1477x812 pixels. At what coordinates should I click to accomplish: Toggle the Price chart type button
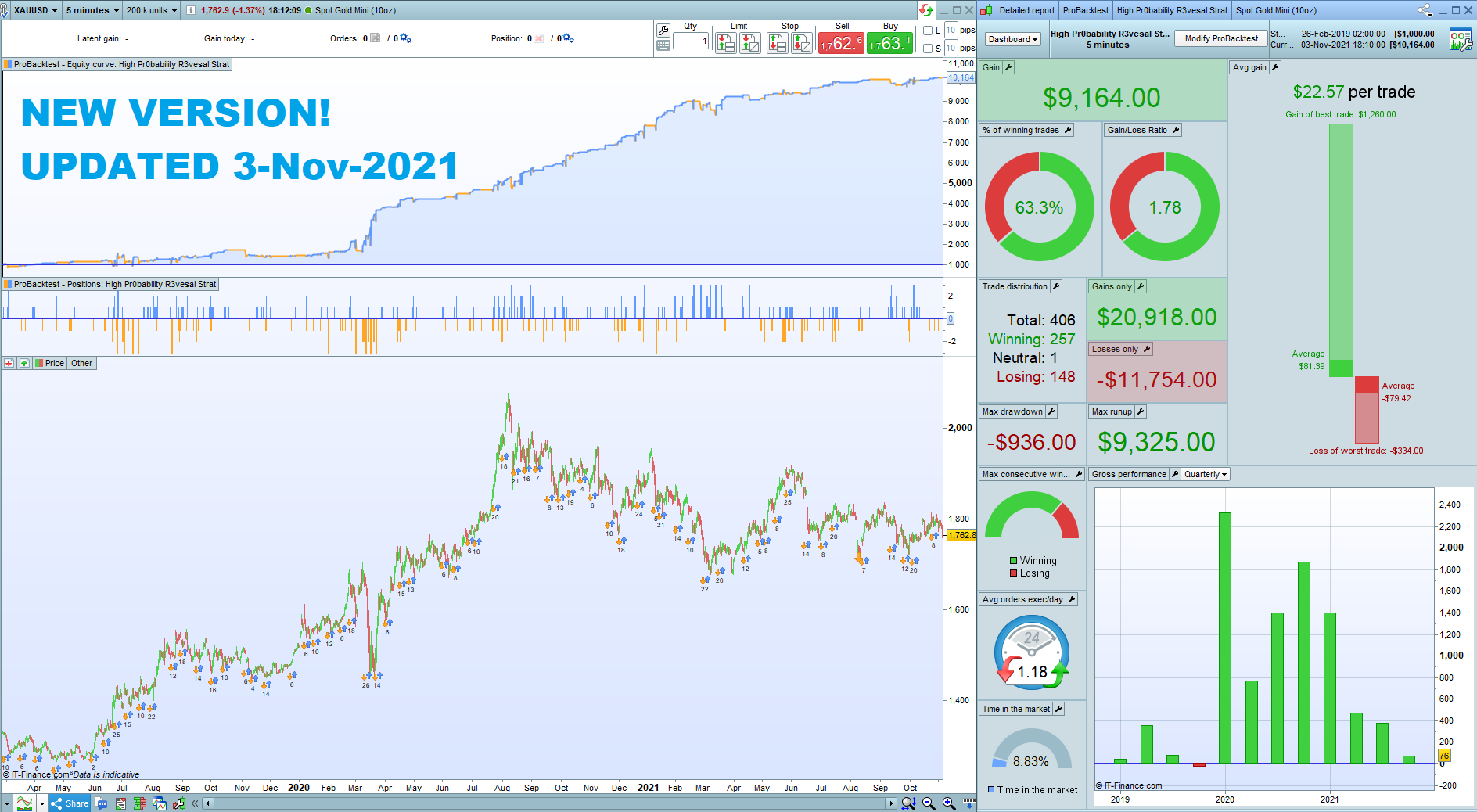click(49, 363)
